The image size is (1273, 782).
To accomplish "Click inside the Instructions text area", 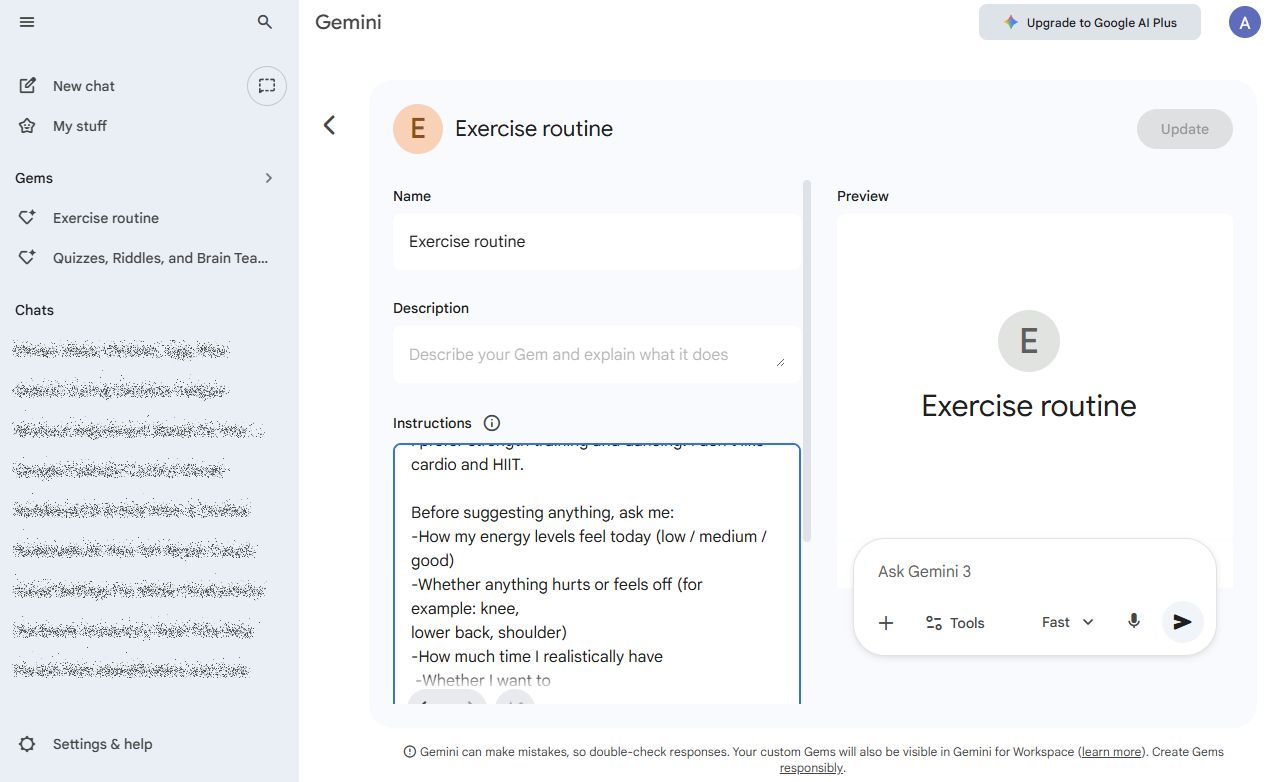I will click(x=597, y=574).
